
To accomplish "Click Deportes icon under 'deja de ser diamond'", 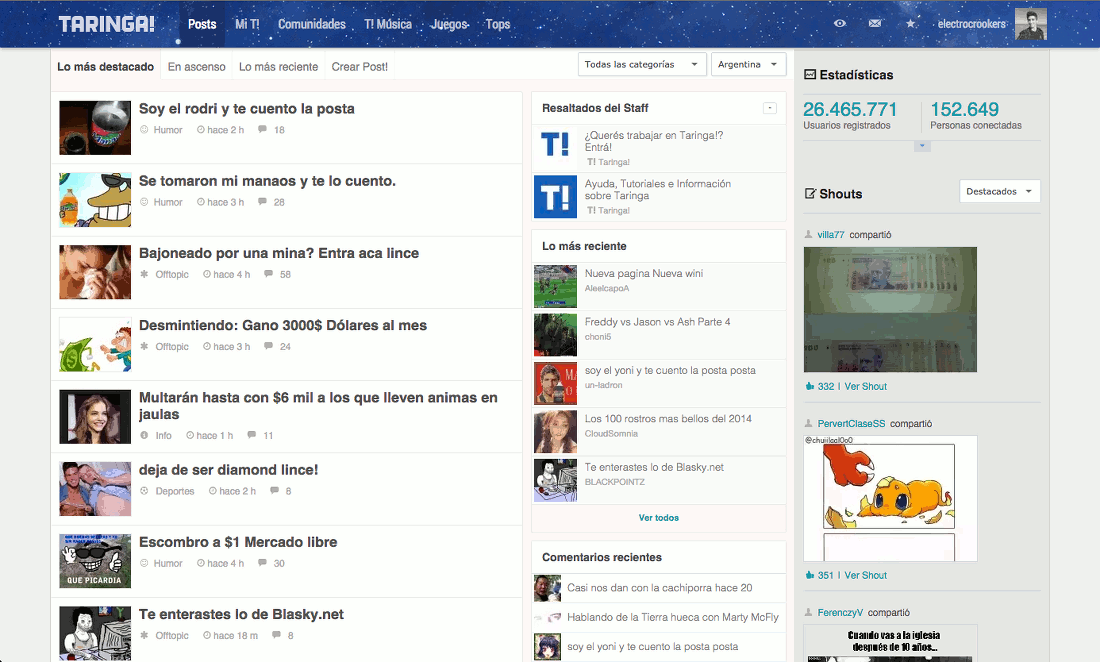I will click(144, 490).
